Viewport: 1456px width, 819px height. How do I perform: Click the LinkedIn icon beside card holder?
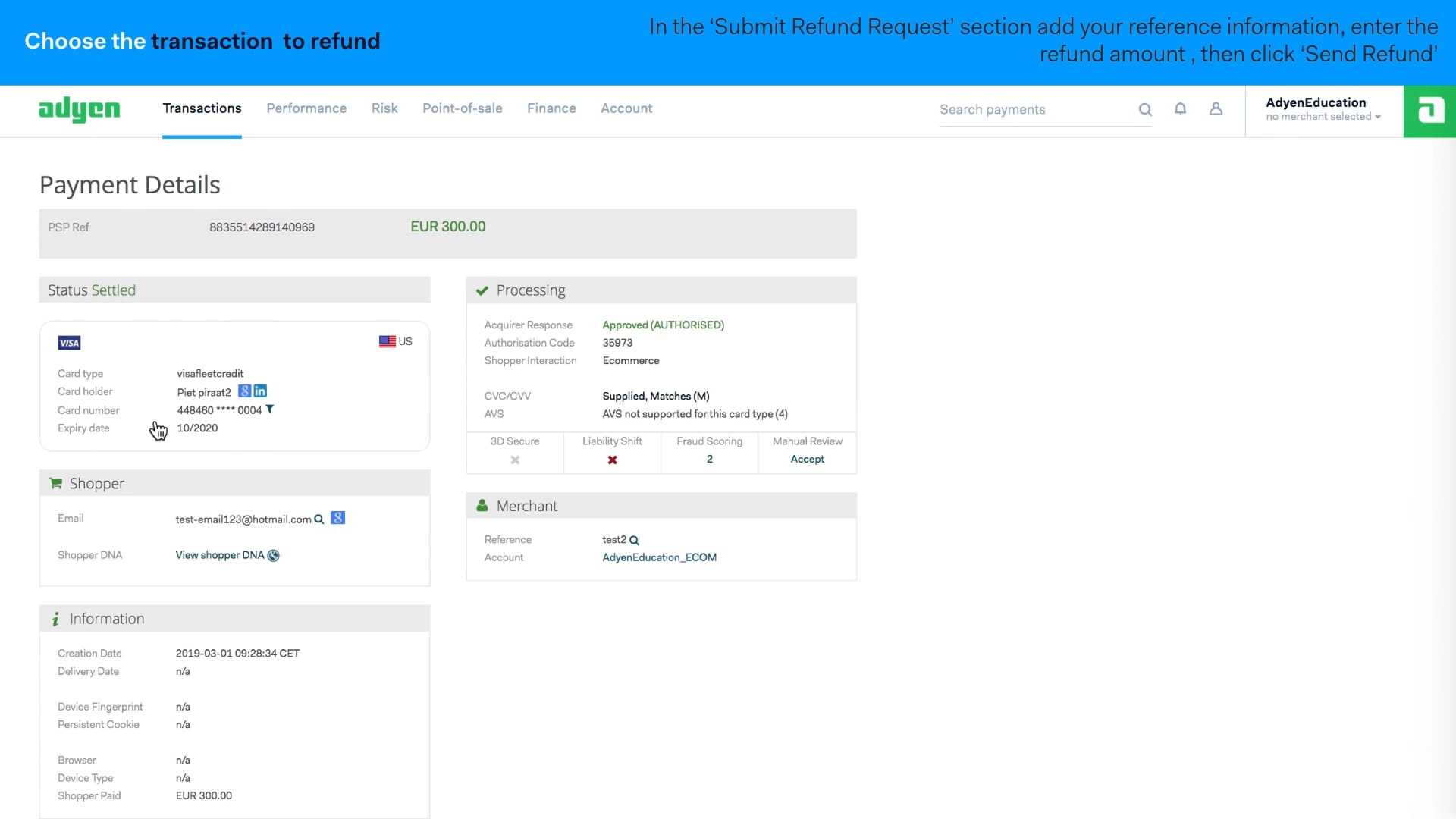click(260, 391)
